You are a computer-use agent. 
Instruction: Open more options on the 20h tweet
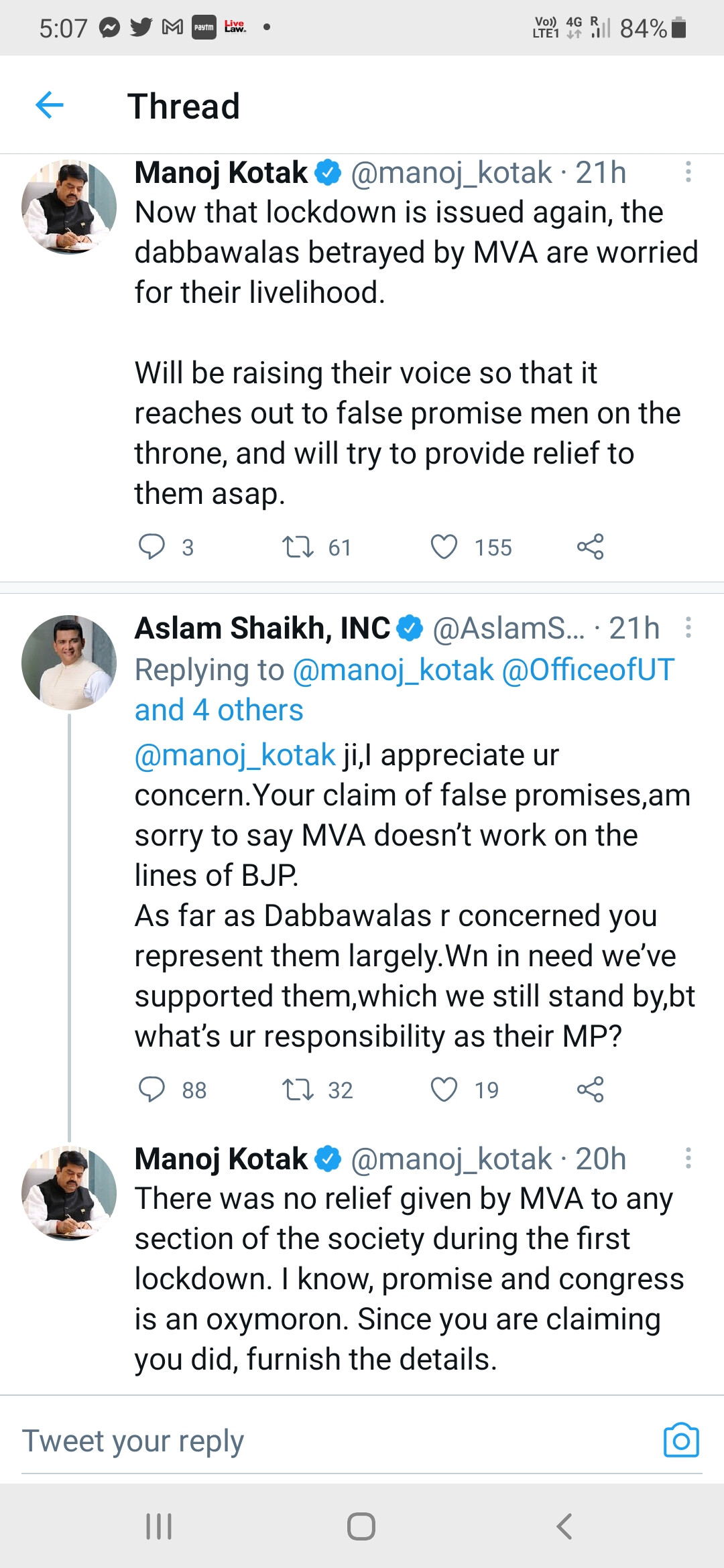click(688, 1159)
